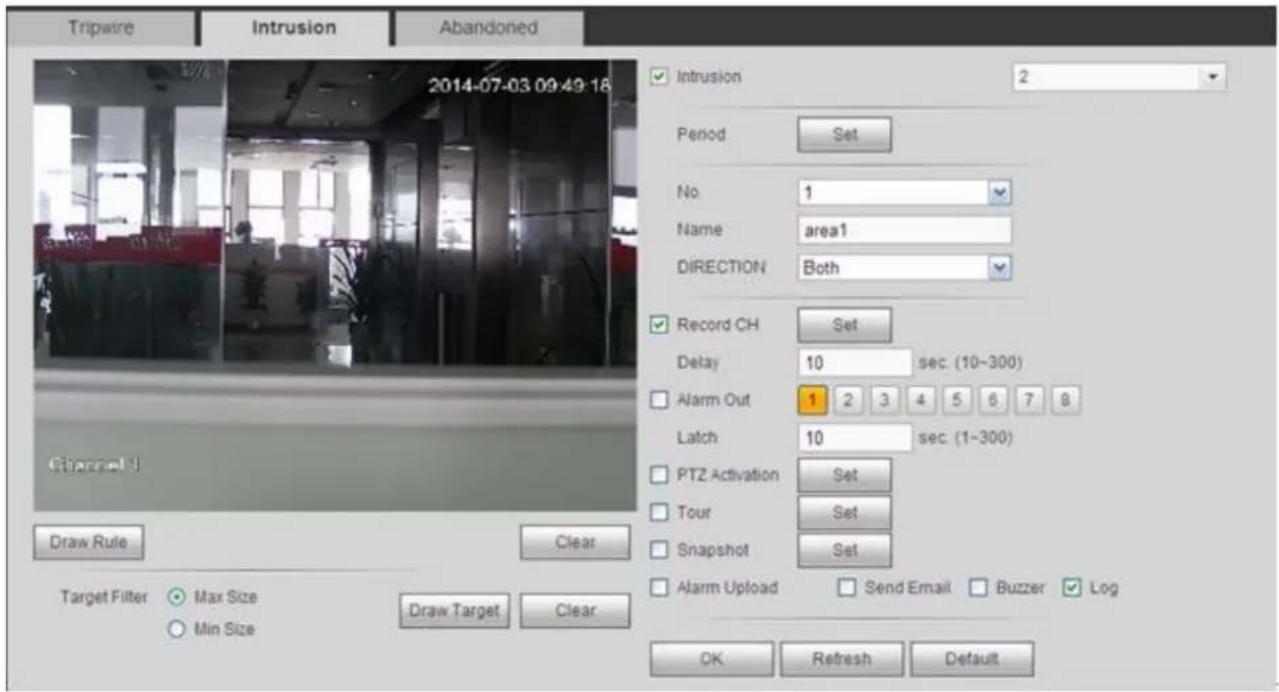Enable the Snapshot checkbox
This screenshot has width=1279, height=692.
(x=658, y=550)
